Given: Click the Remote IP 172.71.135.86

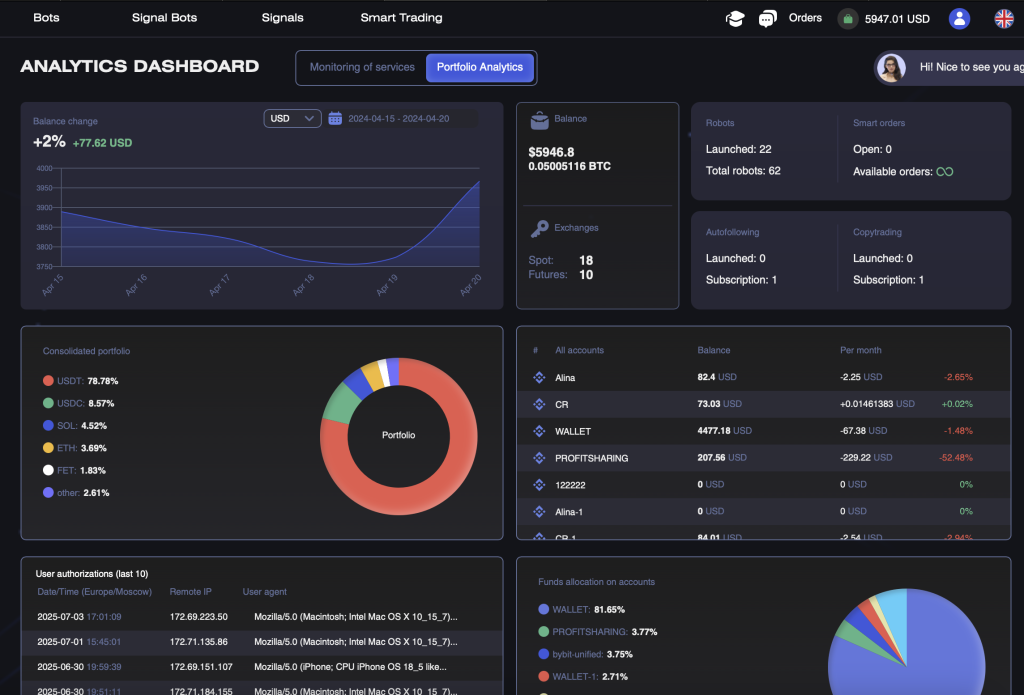Looking at the screenshot, I should [x=199, y=642].
